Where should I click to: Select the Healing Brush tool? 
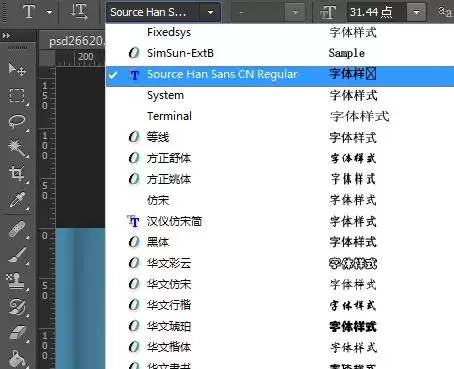(17, 229)
